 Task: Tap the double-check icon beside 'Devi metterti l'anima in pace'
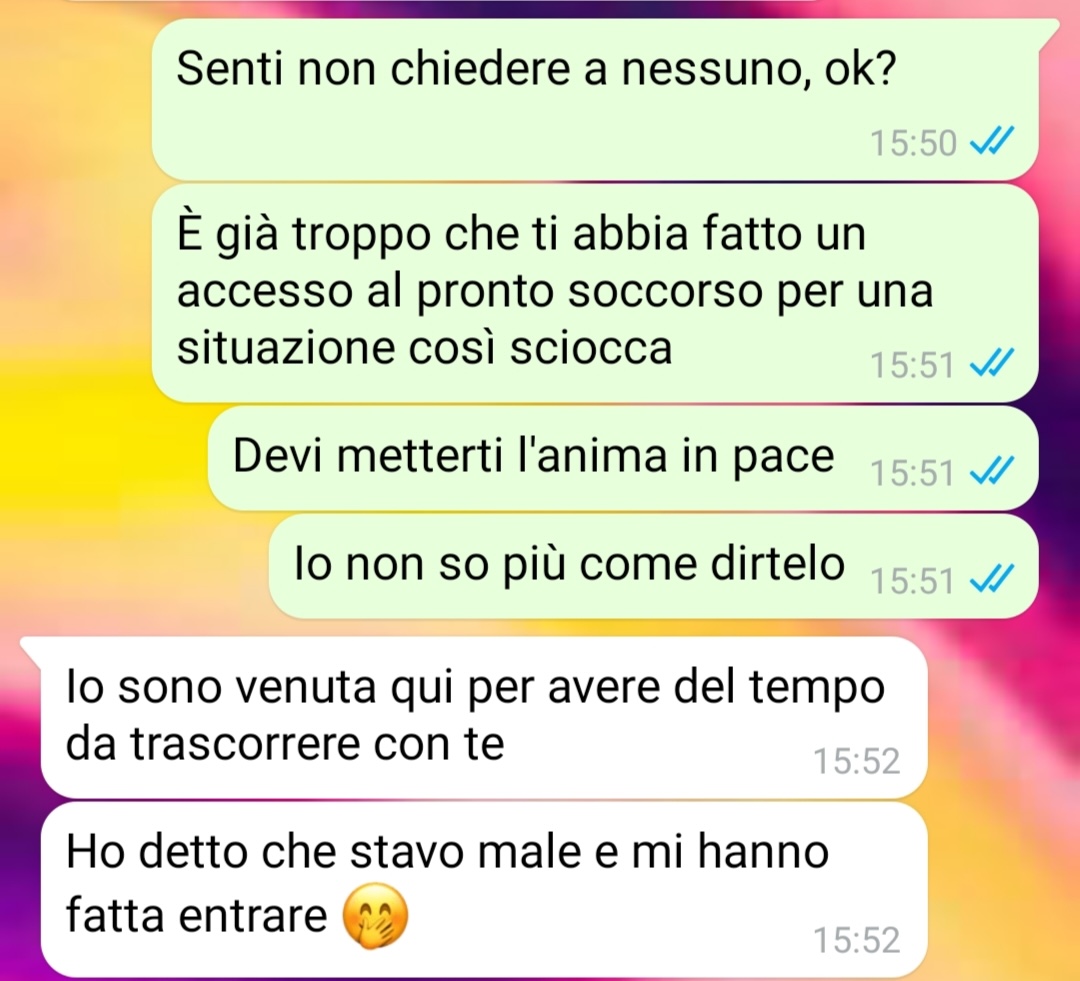(992, 471)
